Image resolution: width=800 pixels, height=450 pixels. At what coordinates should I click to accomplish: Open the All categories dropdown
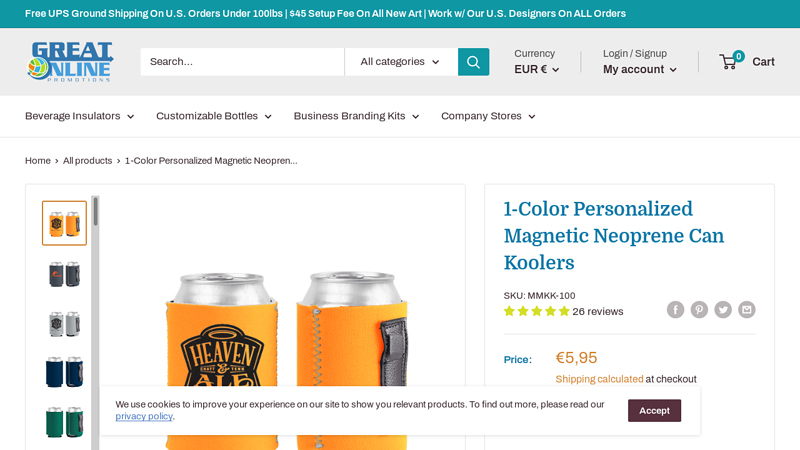click(400, 62)
